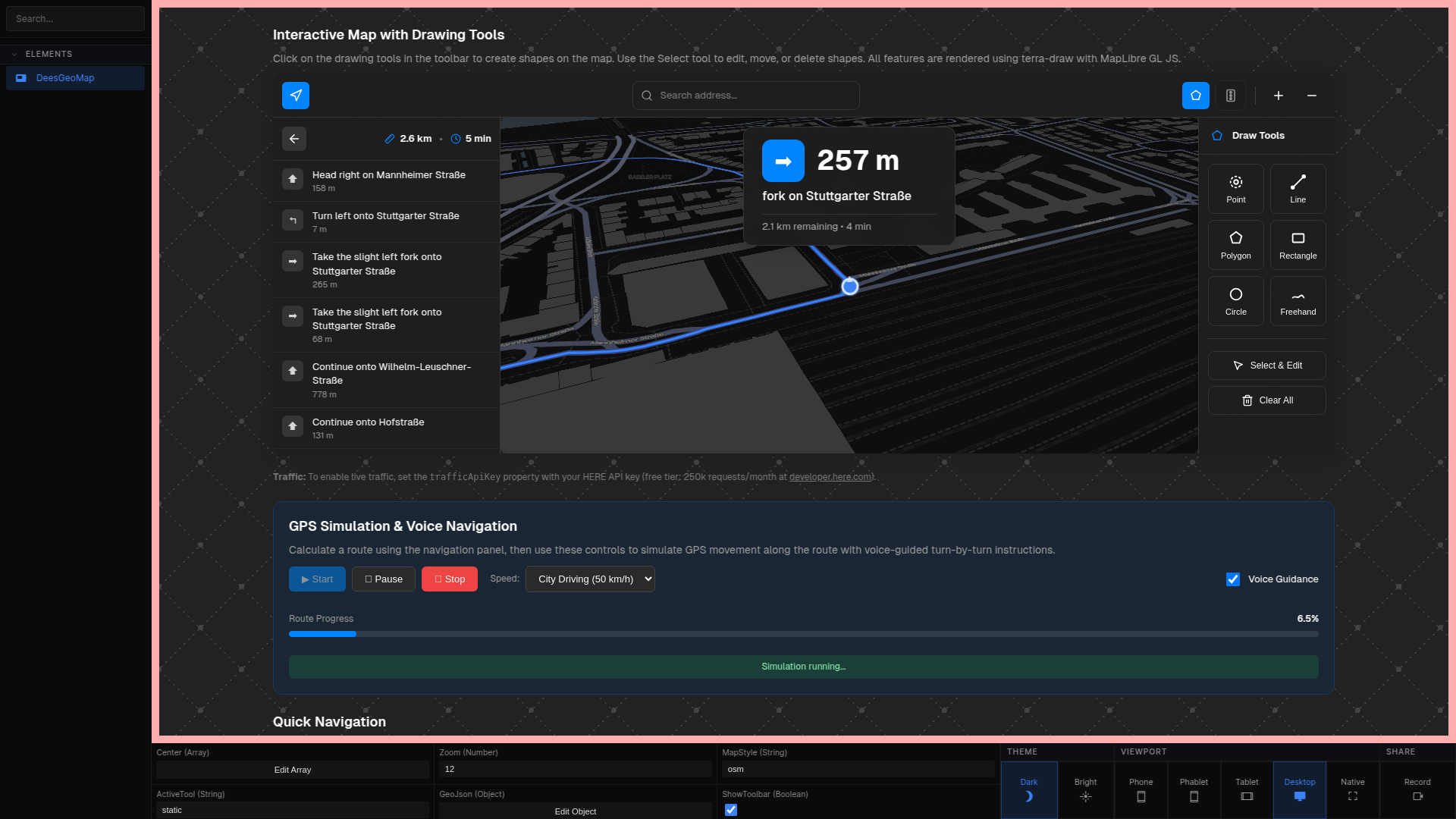Viewport: 1456px width, 819px height.
Task: Select the Freehand draw tool
Action: tap(1298, 301)
